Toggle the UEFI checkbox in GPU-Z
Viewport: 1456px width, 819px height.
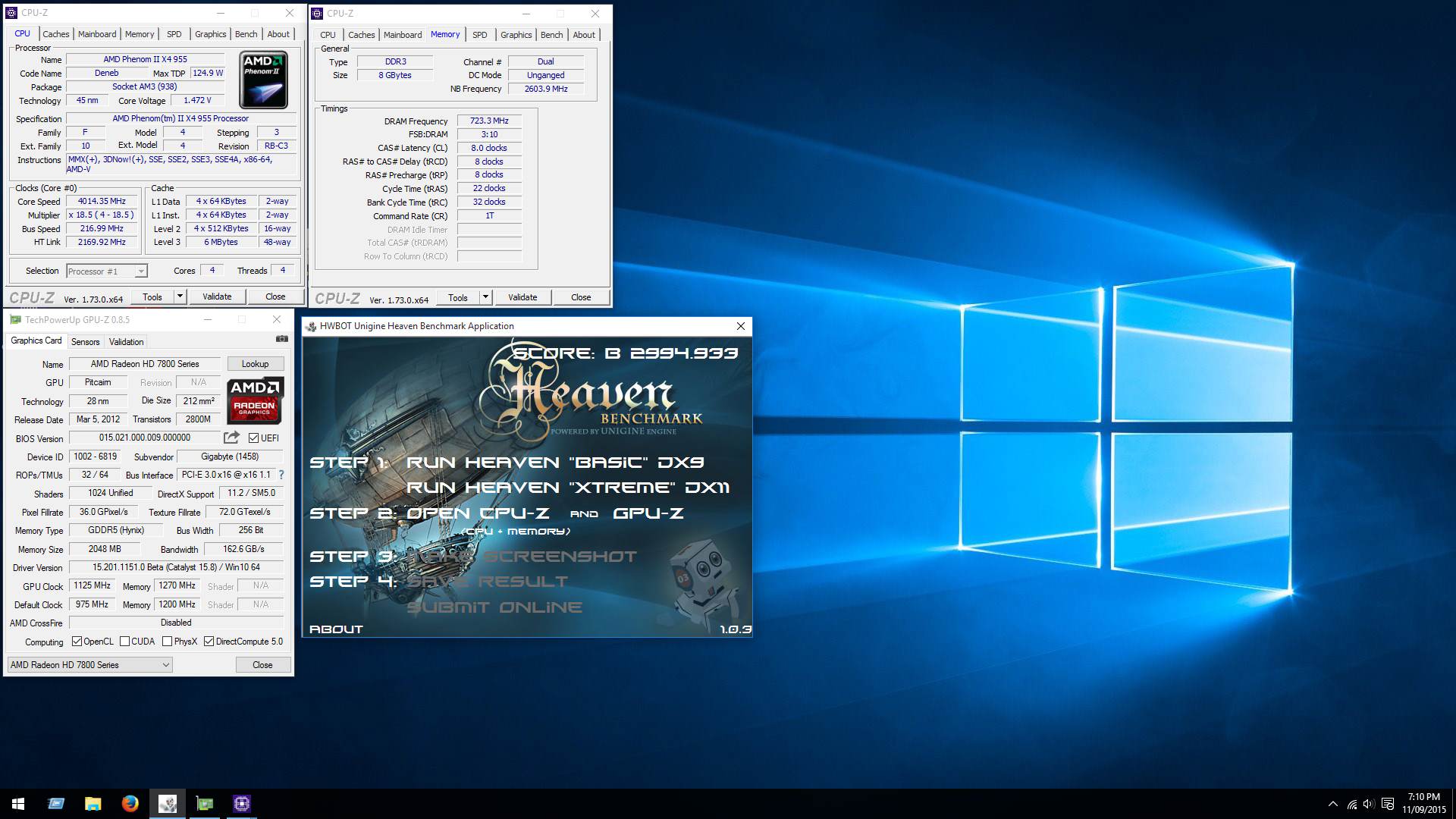[253, 438]
